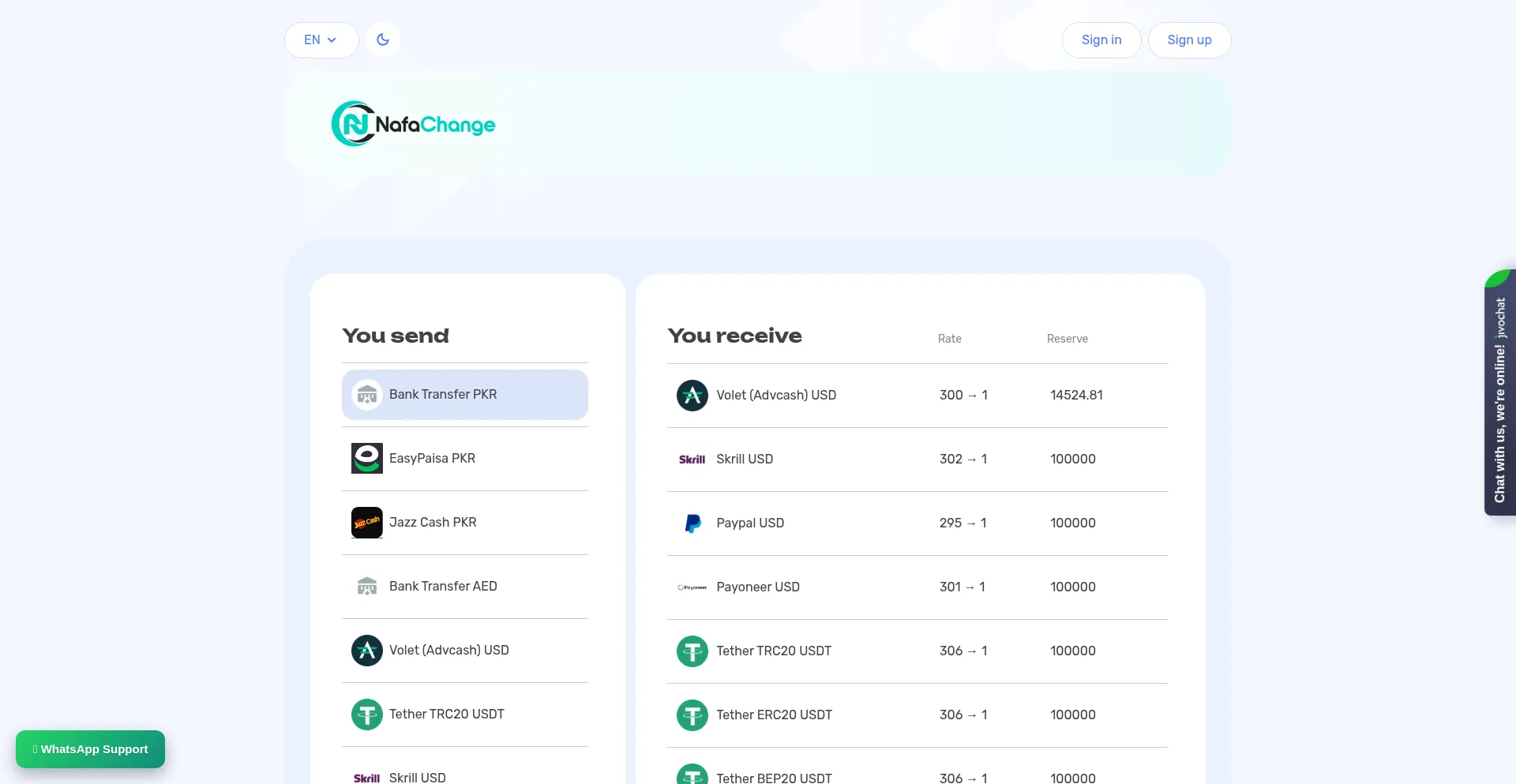Select the EasyPaisa PKR icon in send list
This screenshot has height=784, width=1516.
point(366,458)
